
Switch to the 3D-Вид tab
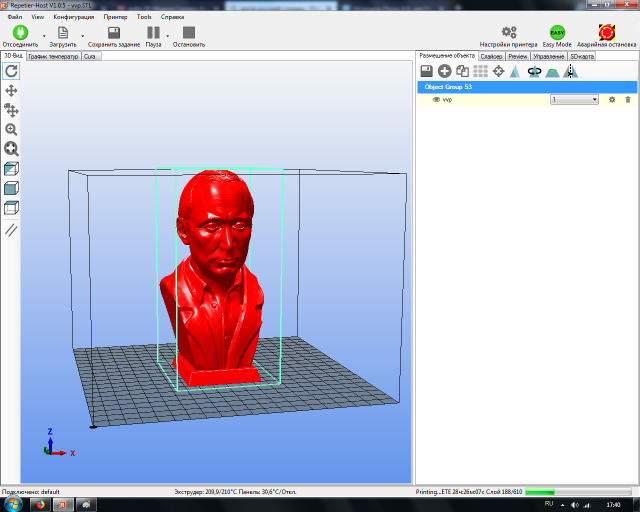pyautogui.click(x=13, y=56)
